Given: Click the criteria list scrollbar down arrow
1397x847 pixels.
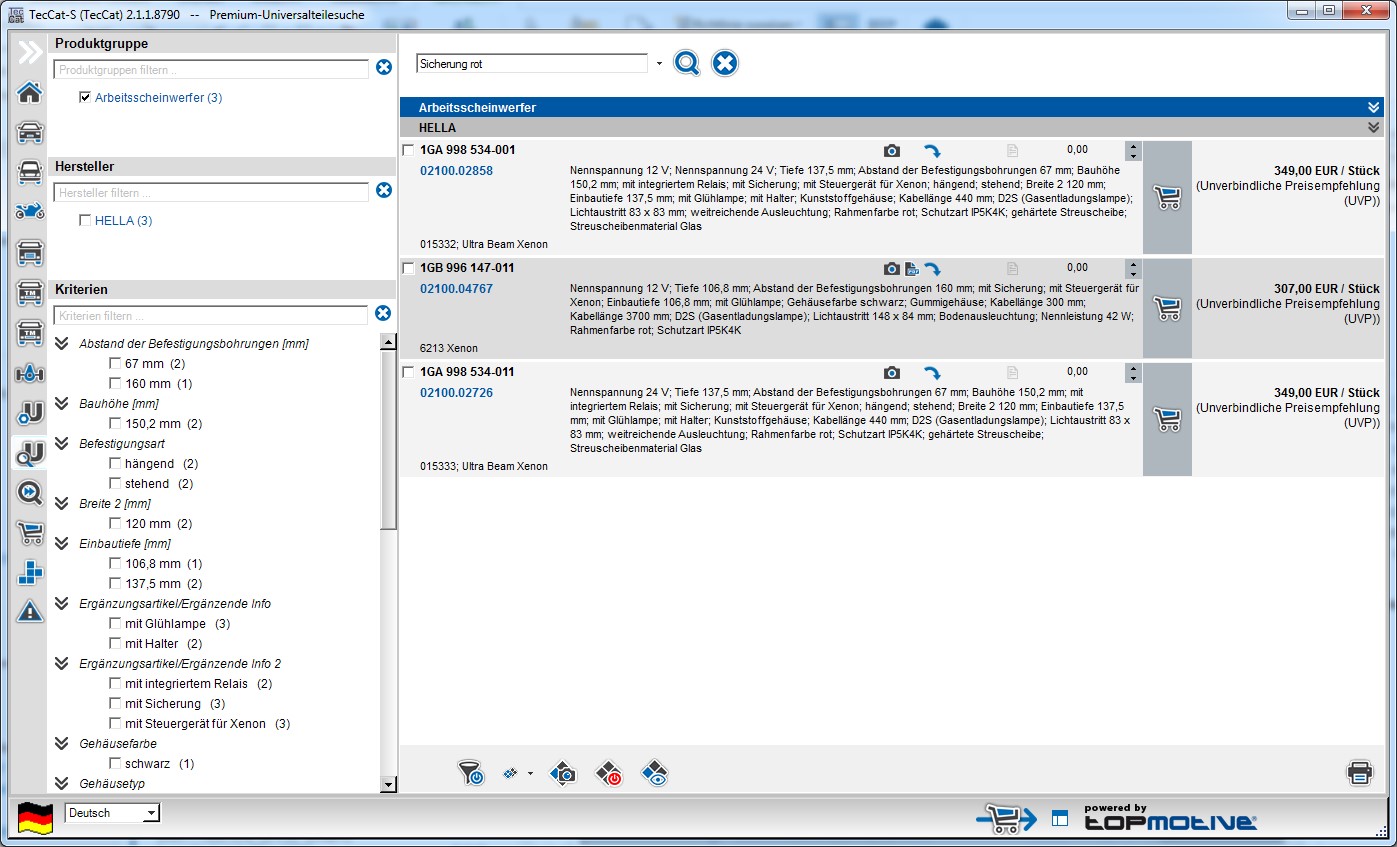Looking at the screenshot, I should tap(389, 786).
